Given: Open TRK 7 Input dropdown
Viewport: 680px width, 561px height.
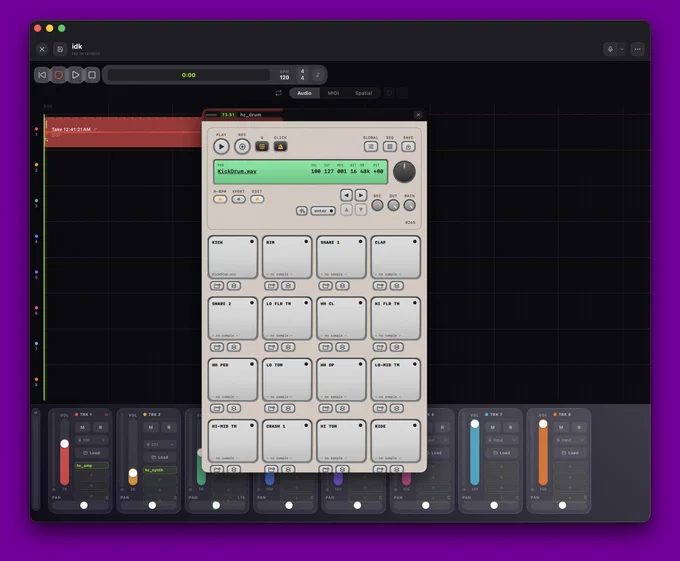Looking at the screenshot, I should coord(502,440).
